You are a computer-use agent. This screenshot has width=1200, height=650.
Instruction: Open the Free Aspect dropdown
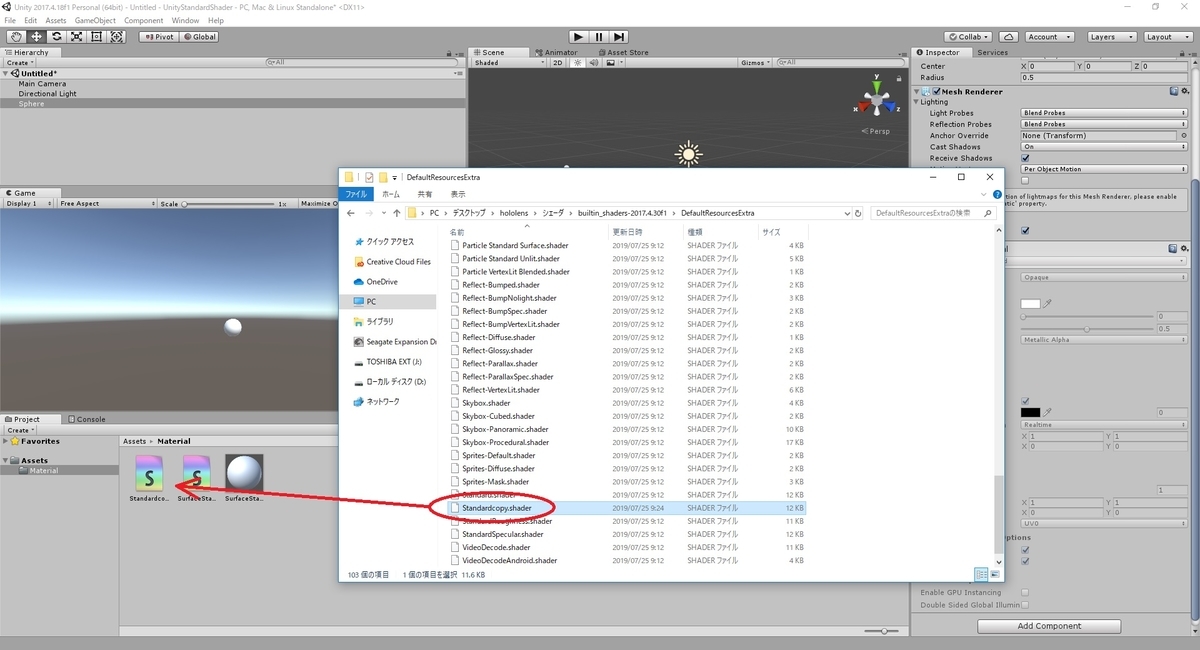pyautogui.click(x=106, y=203)
